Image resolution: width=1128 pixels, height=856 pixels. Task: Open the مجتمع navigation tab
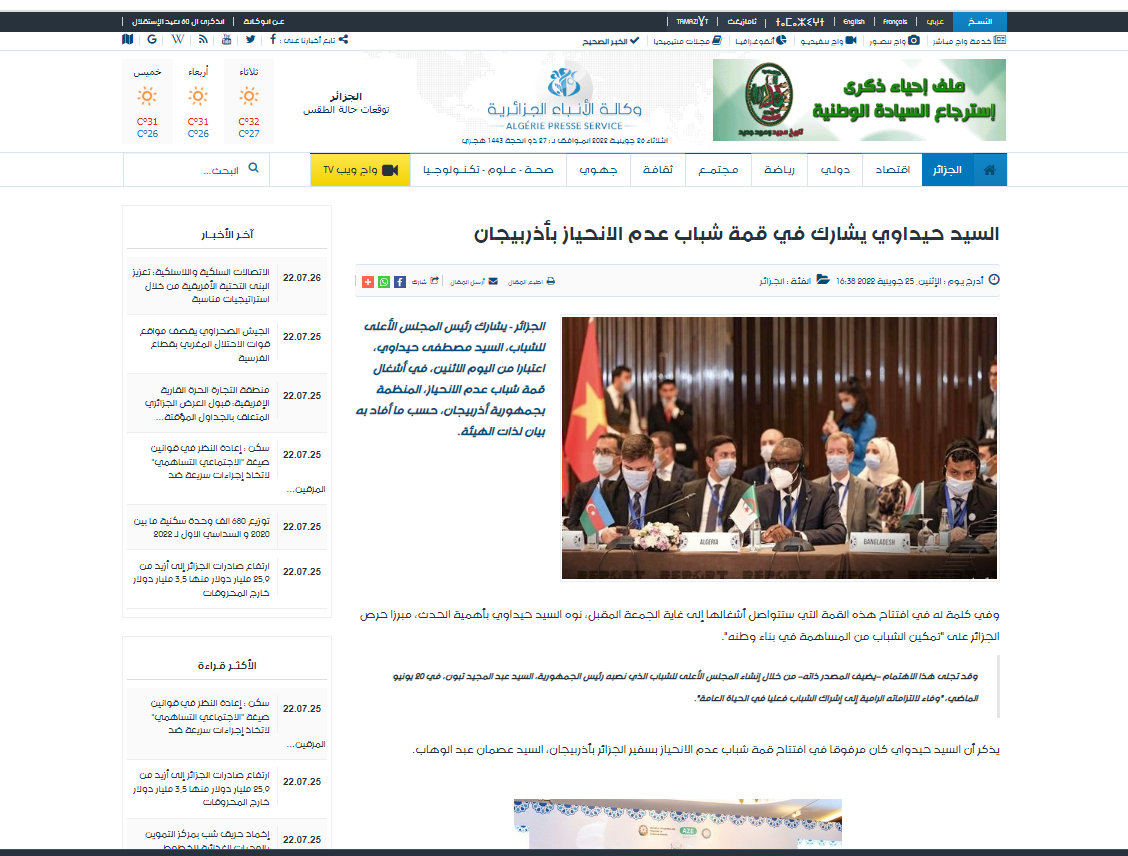coord(718,170)
